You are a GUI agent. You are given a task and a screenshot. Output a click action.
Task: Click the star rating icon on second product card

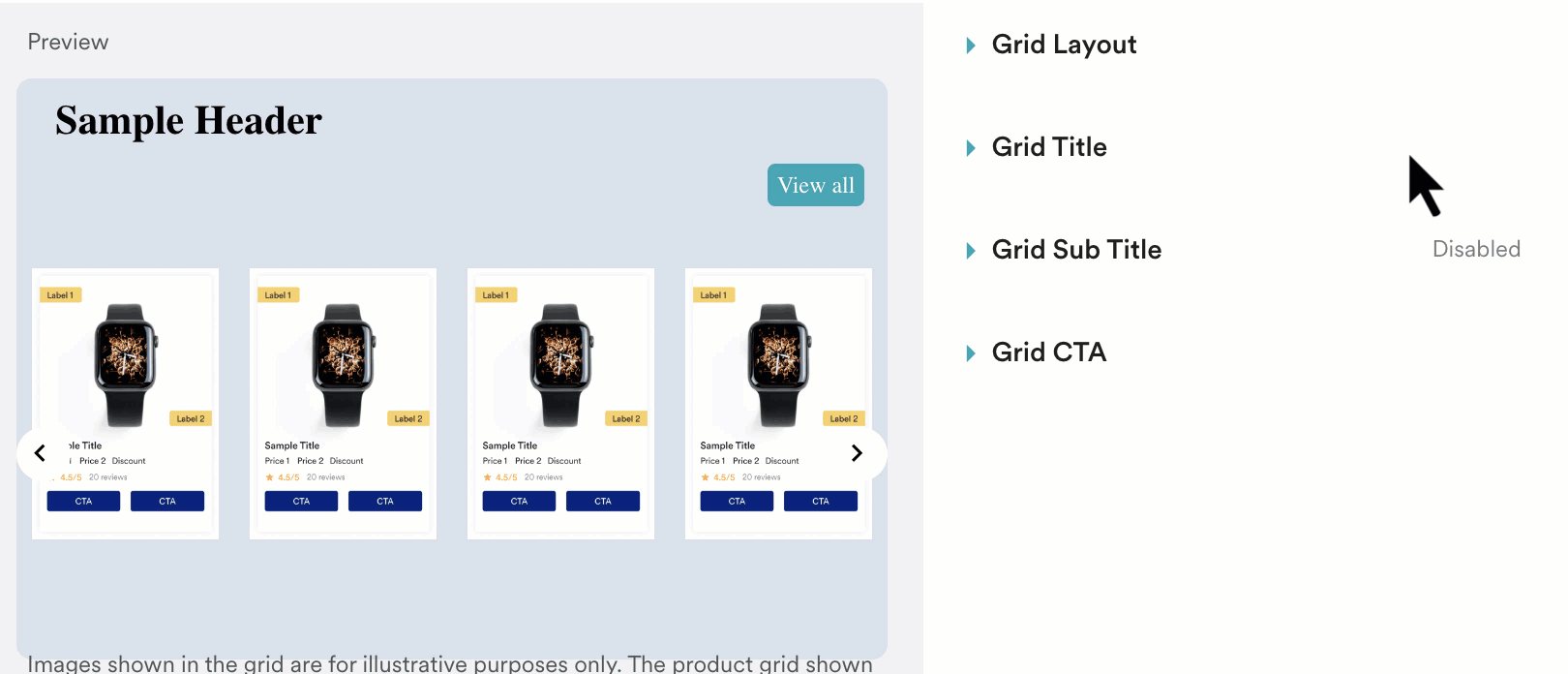(x=271, y=476)
